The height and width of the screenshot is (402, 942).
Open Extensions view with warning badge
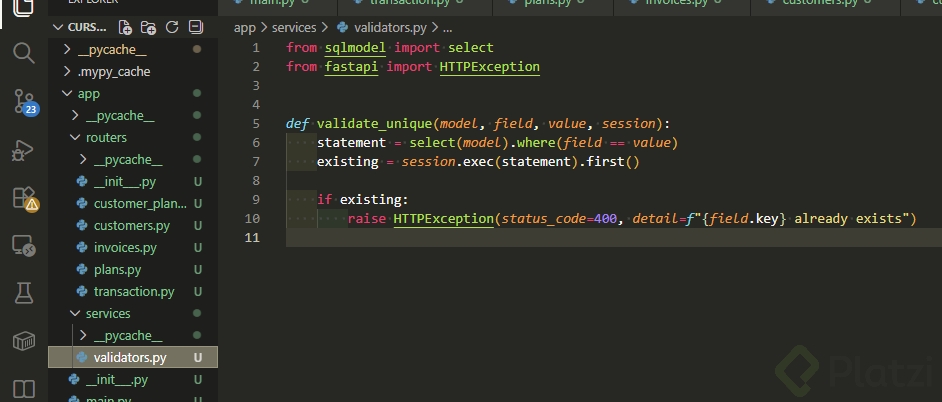[x=24, y=197]
